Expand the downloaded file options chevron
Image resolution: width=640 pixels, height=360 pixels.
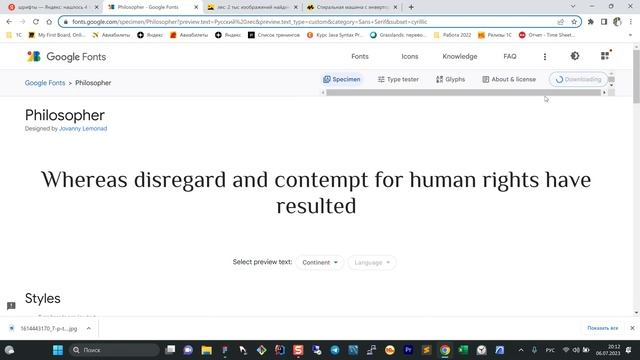click(89, 328)
